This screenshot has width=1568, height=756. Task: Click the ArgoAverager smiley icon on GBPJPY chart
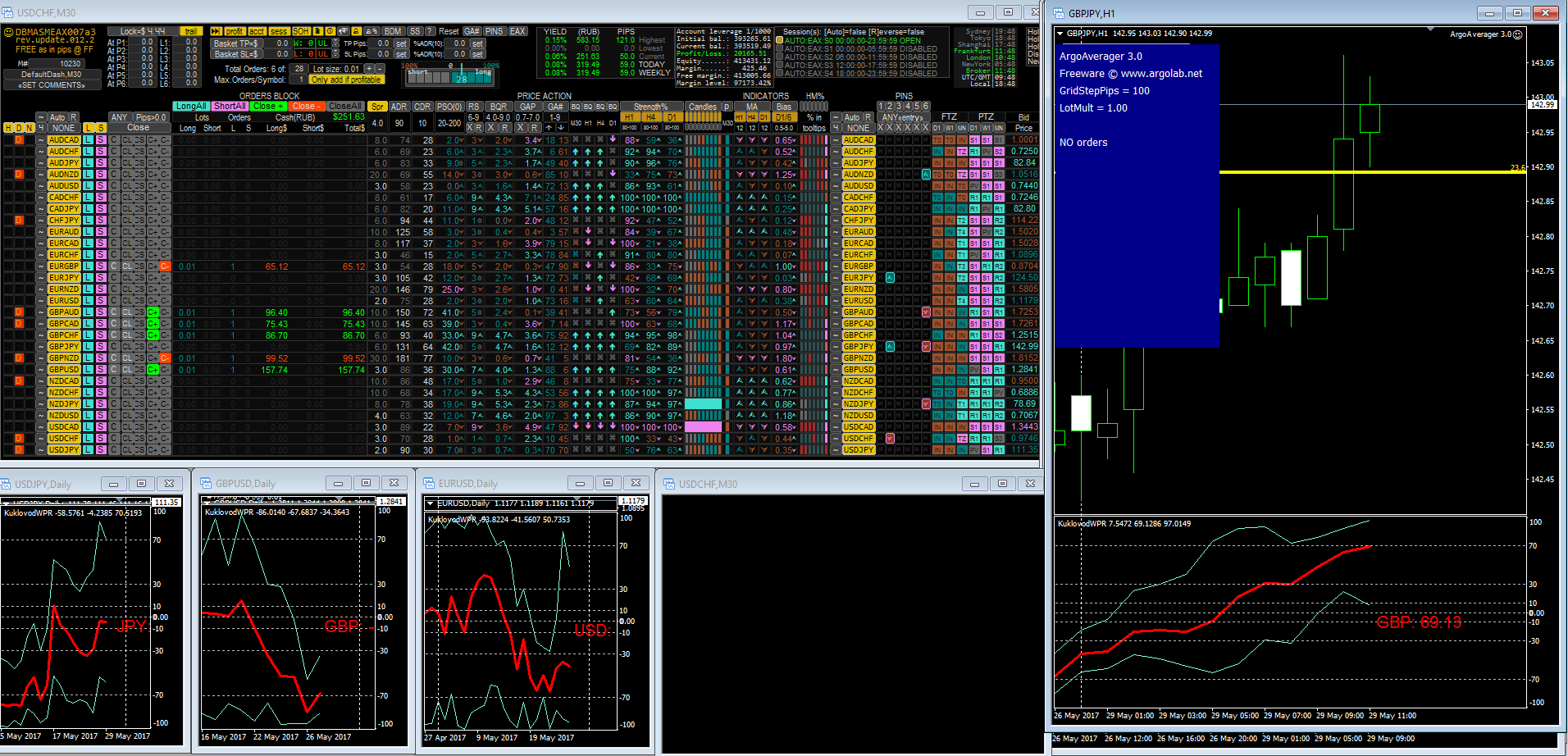tap(1517, 34)
